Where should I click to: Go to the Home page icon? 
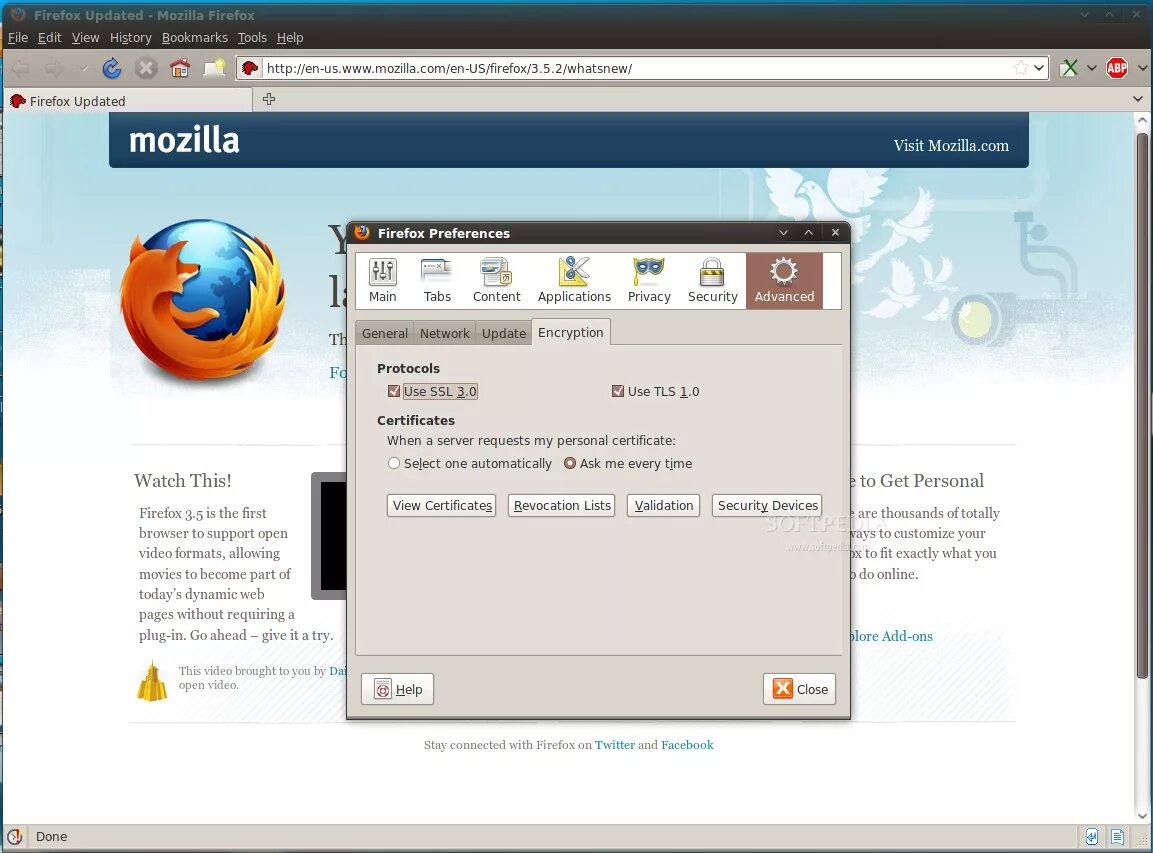pos(180,68)
